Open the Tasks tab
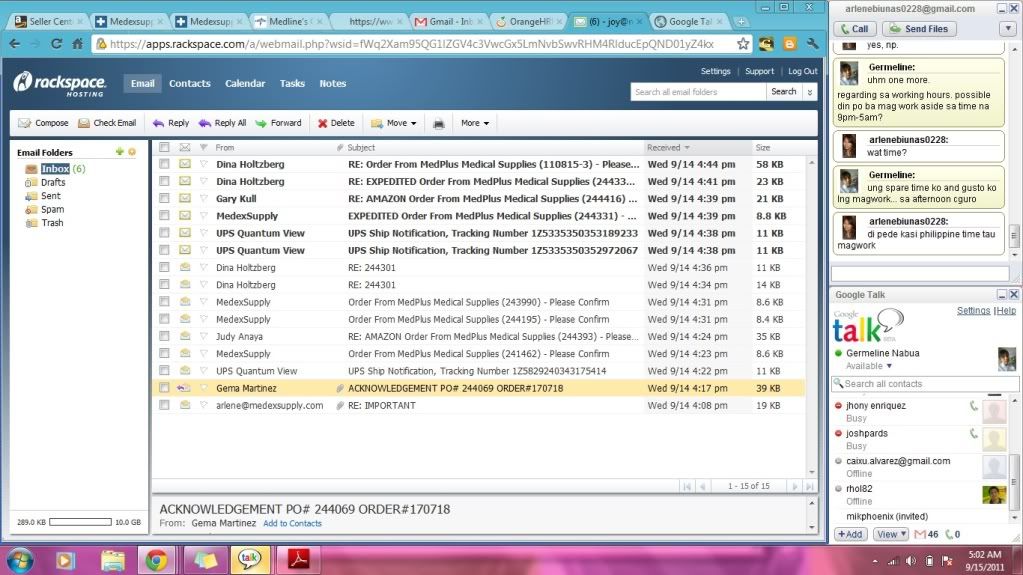 [292, 83]
